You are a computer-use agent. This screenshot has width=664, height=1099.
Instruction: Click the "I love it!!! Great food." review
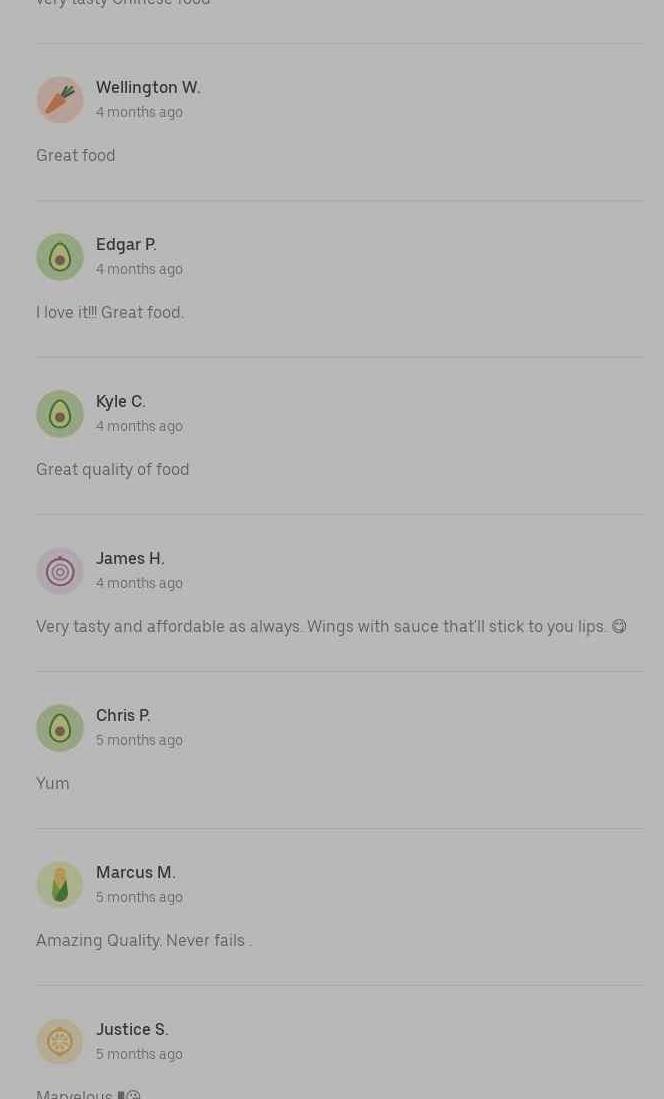click(x=110, y=313)
